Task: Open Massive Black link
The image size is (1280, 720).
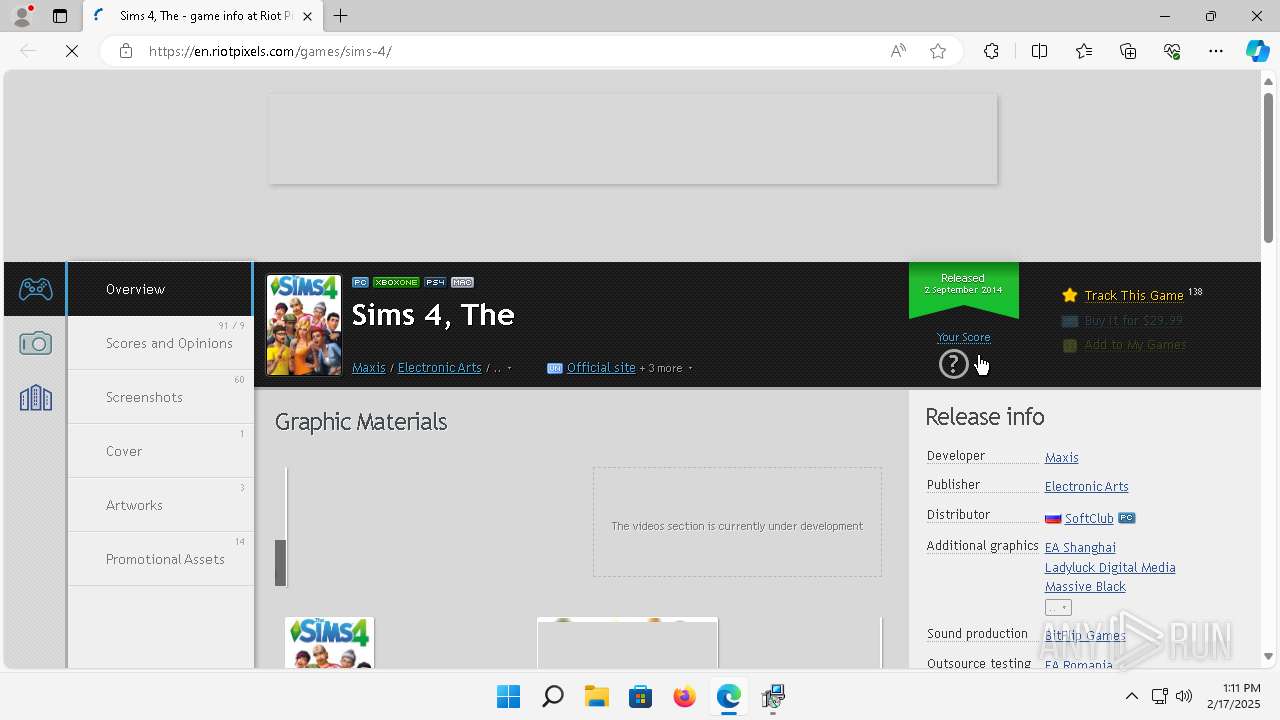Action: point(1085,587)
